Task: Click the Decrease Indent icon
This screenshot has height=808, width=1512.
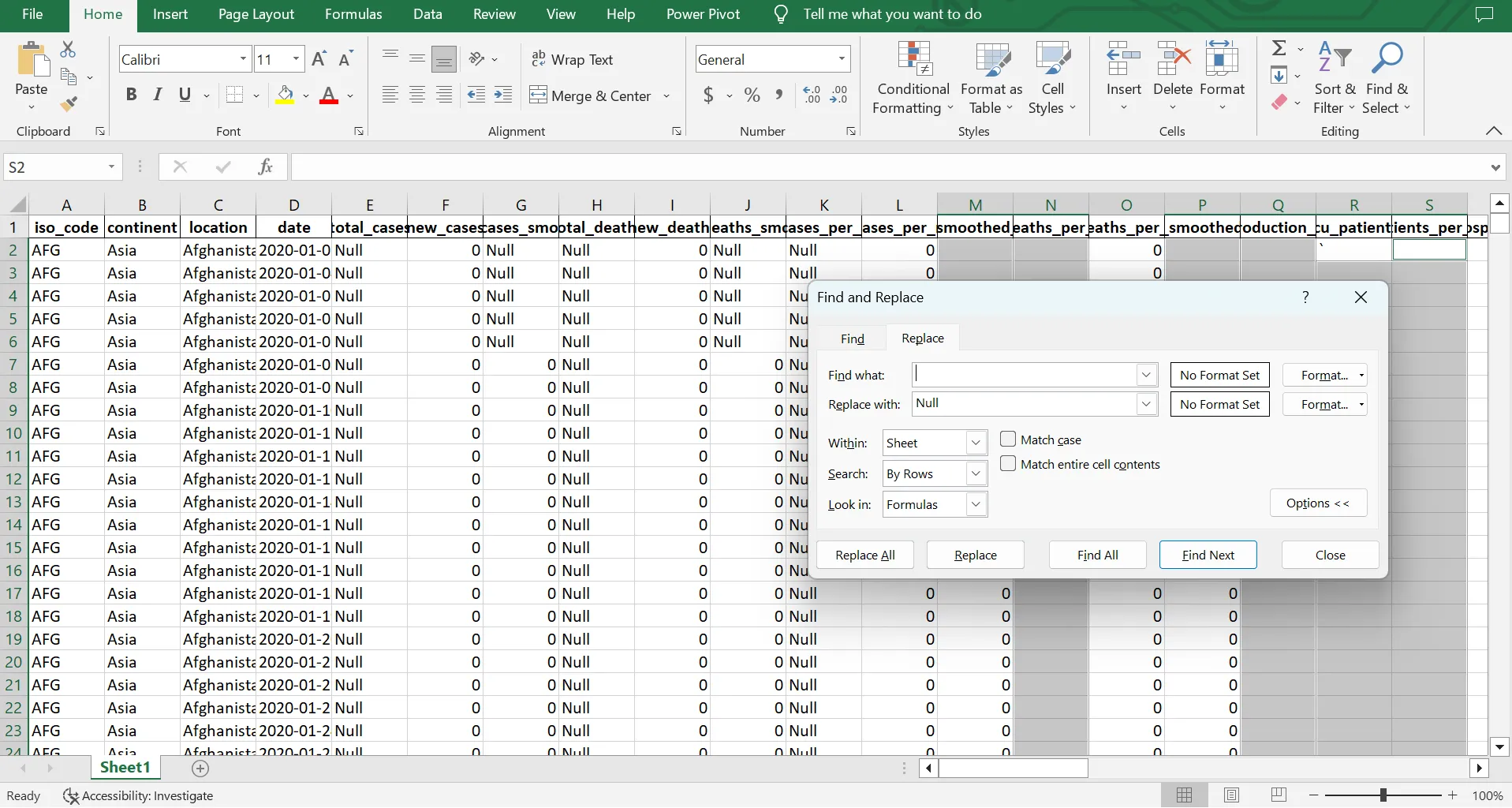Action: 476,95
